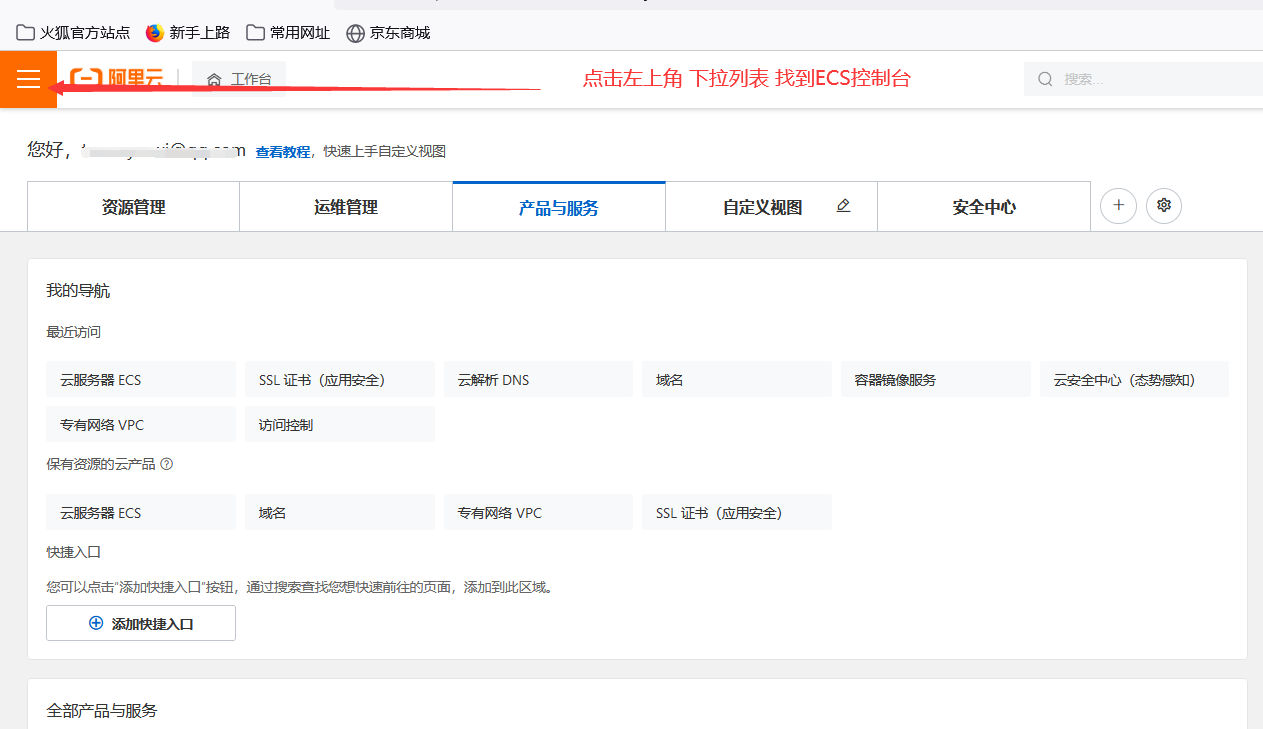1263x729 pixels.
Task: Open 云服务器 ECS under 保有资源的云产品
Action: pos(141,512)
